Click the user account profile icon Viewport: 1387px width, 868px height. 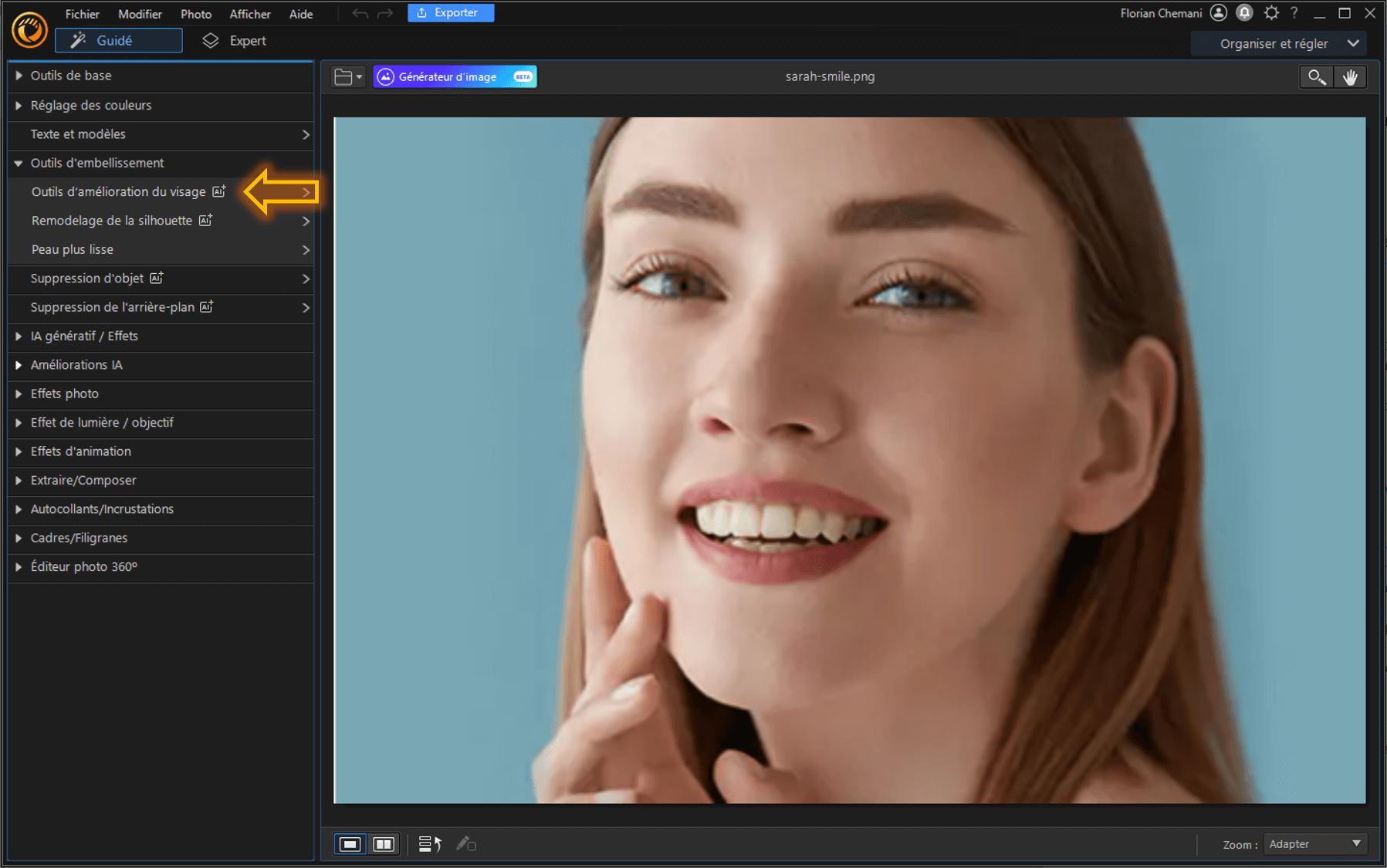click(x=1219, y=12)
